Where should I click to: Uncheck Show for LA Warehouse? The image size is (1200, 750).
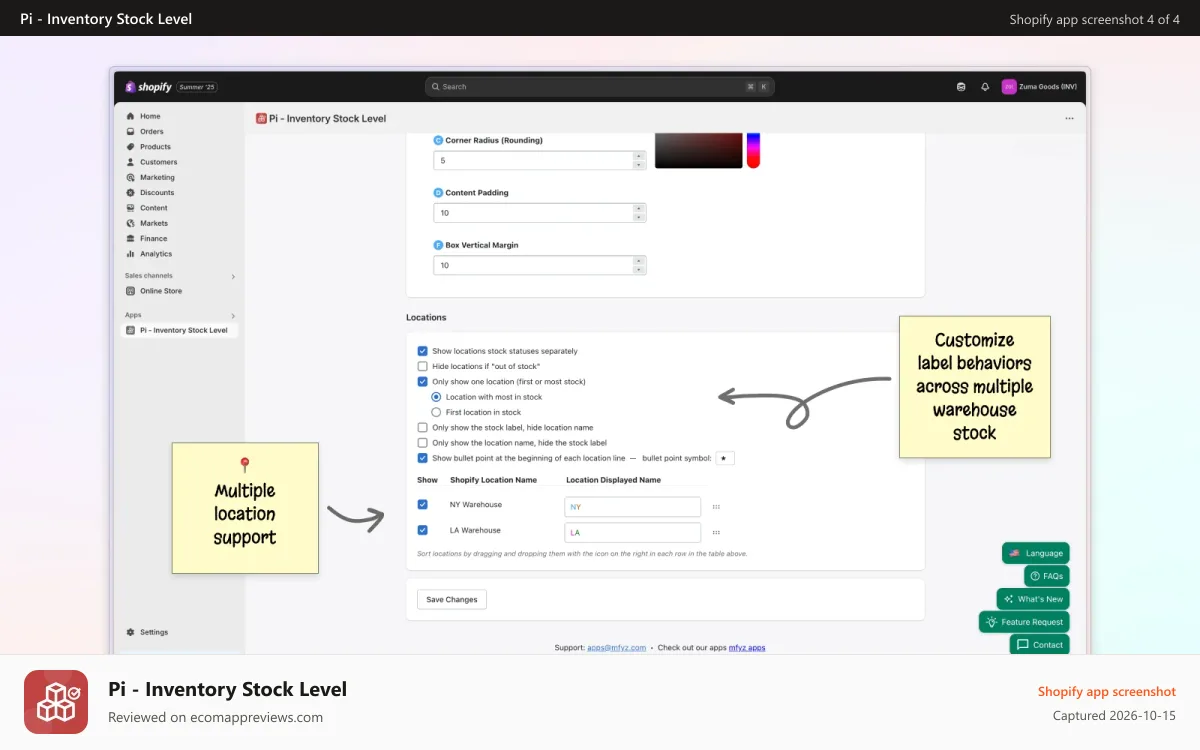click(x=422, y=530)
